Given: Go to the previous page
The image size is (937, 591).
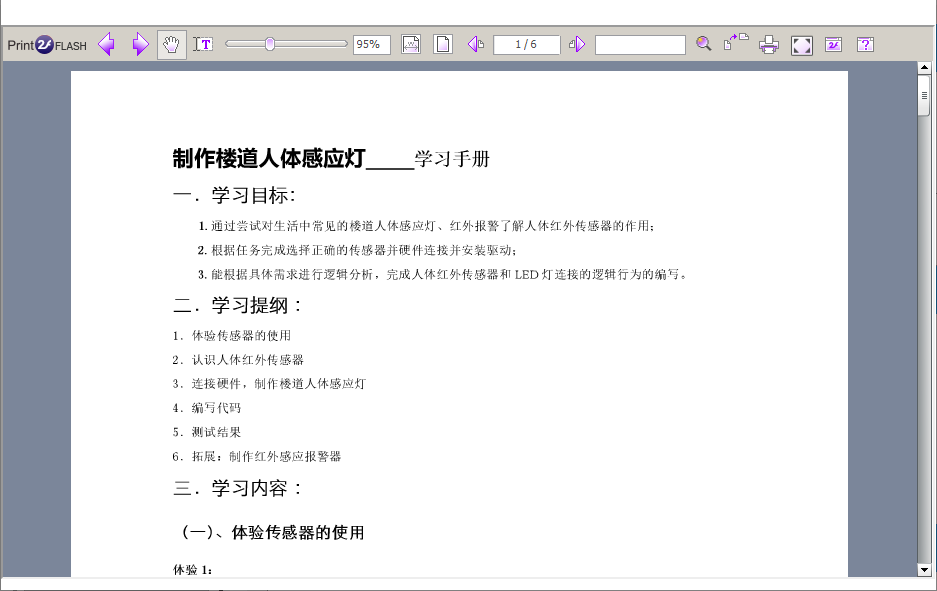Looking at the screenshot, I should pos(476,44).
